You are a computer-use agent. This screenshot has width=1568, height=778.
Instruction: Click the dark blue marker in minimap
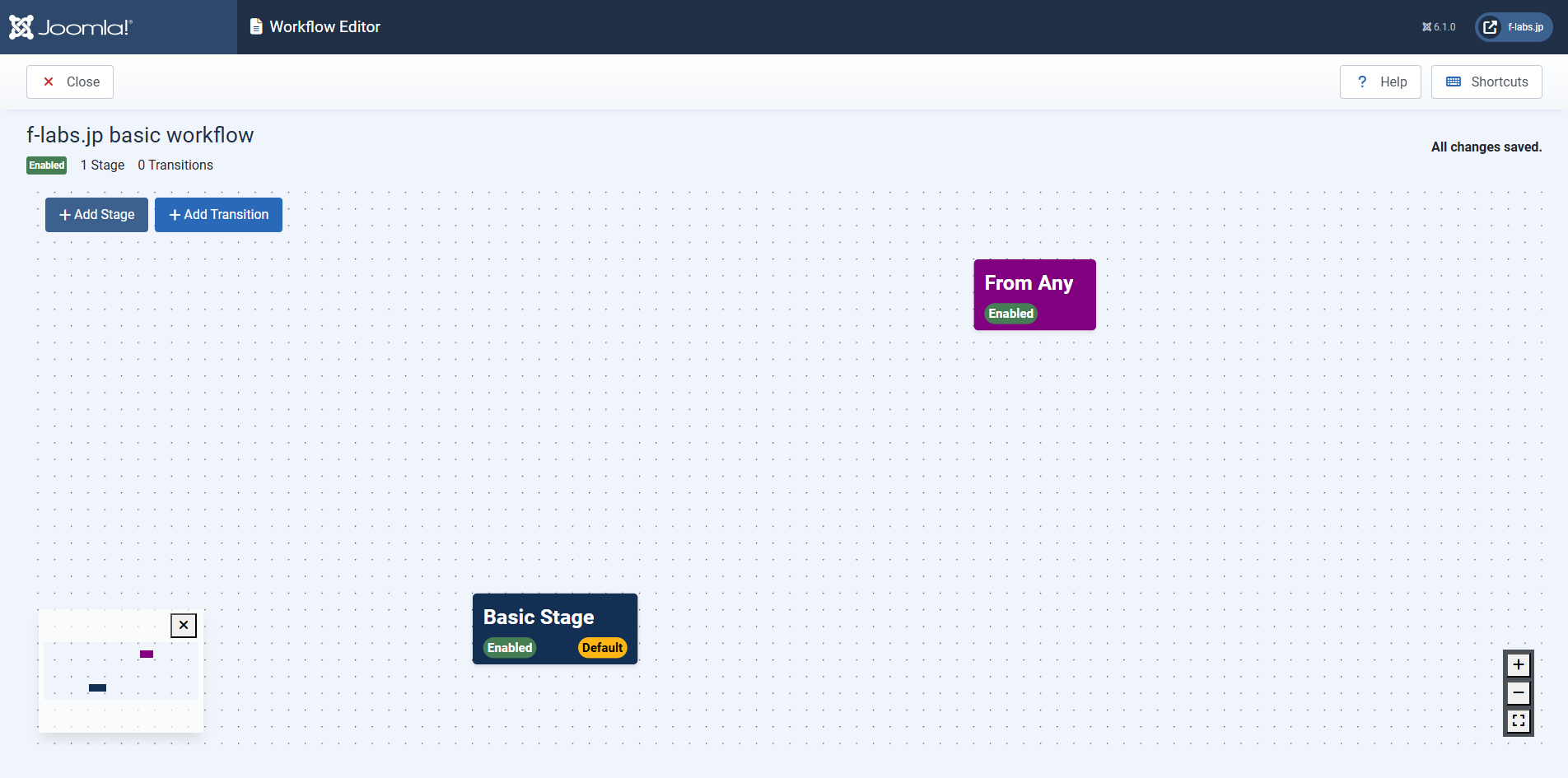pos(97,688)
